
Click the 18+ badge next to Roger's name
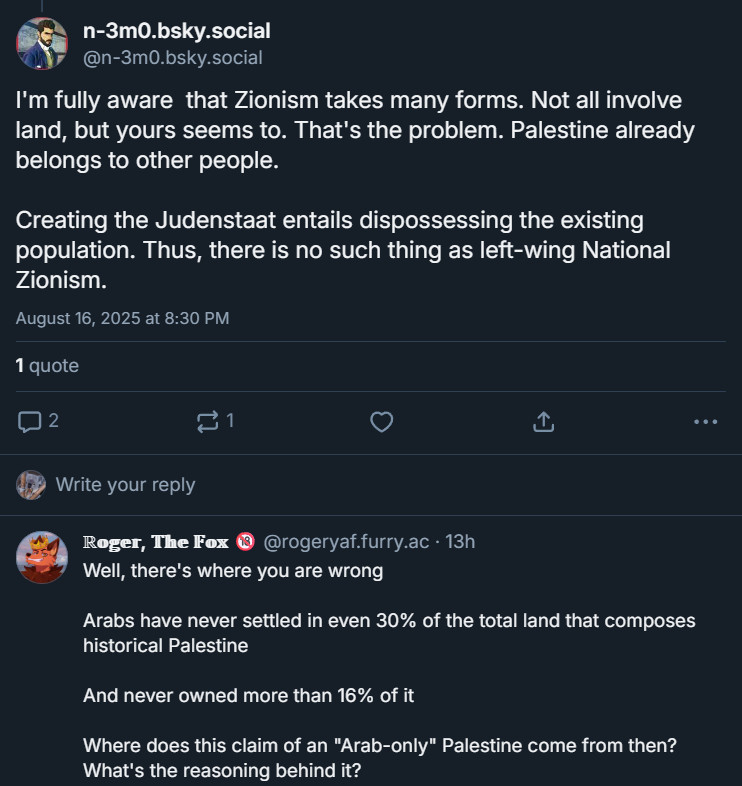click(x=245, y=541)
